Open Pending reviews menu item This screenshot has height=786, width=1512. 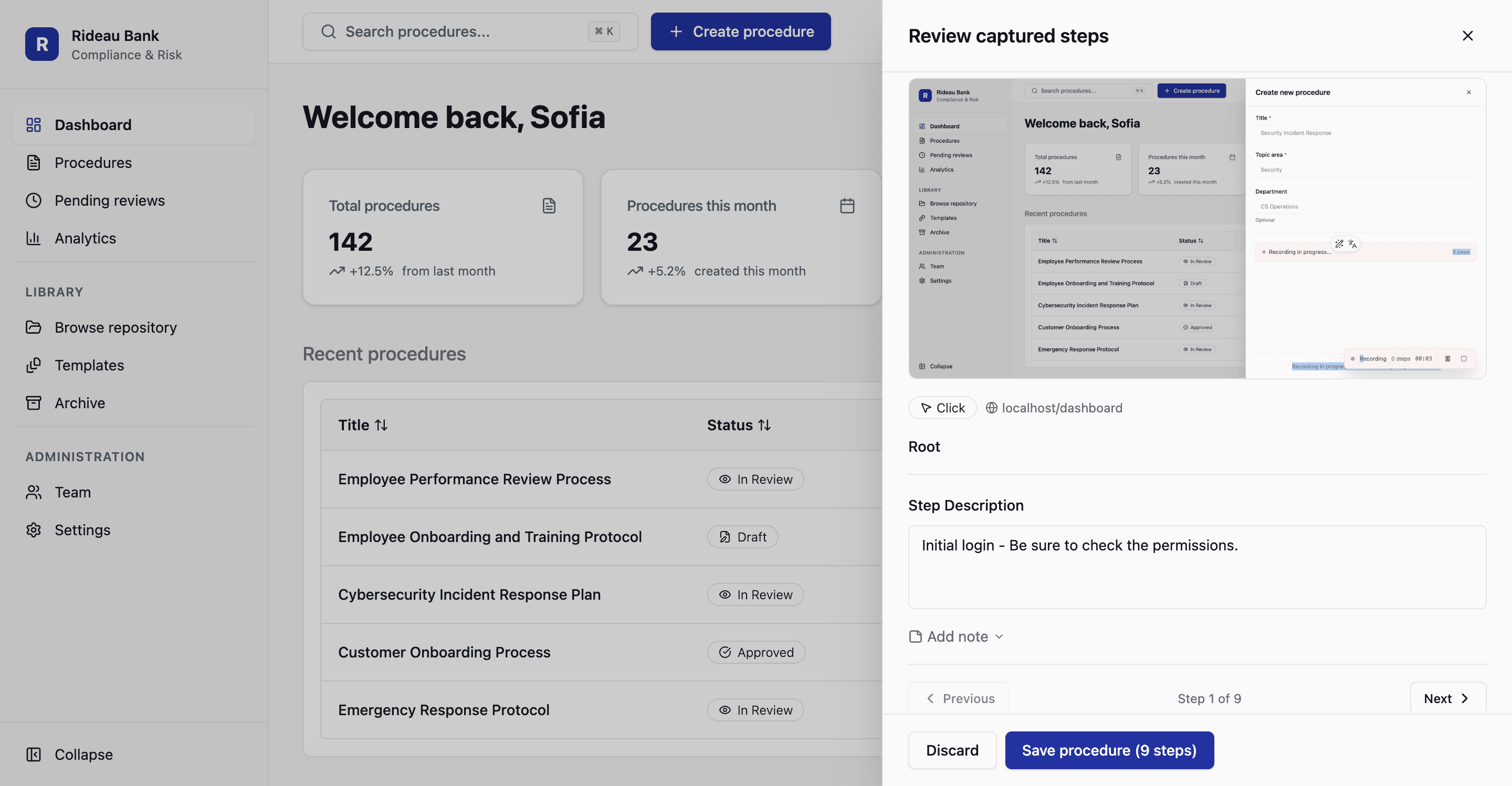click(x=109, y=200)
